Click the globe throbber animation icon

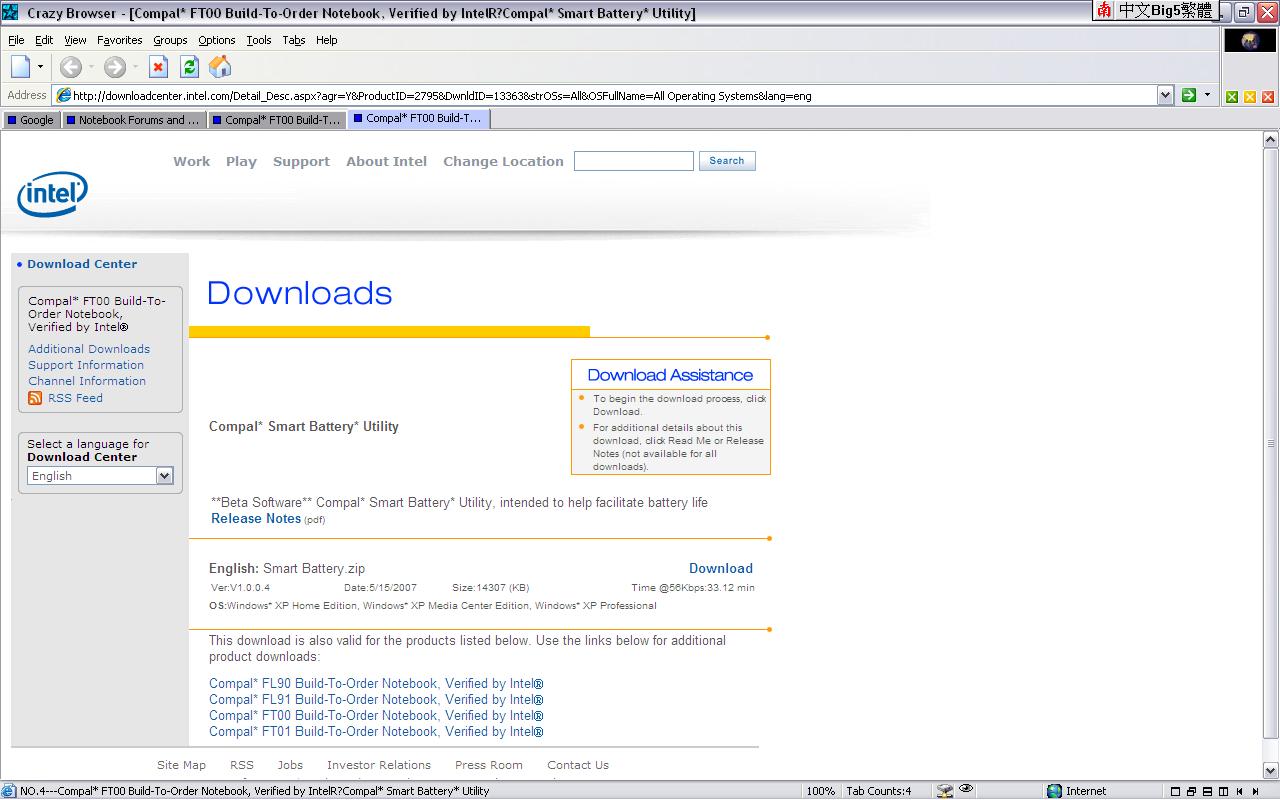coord(1250,41)
